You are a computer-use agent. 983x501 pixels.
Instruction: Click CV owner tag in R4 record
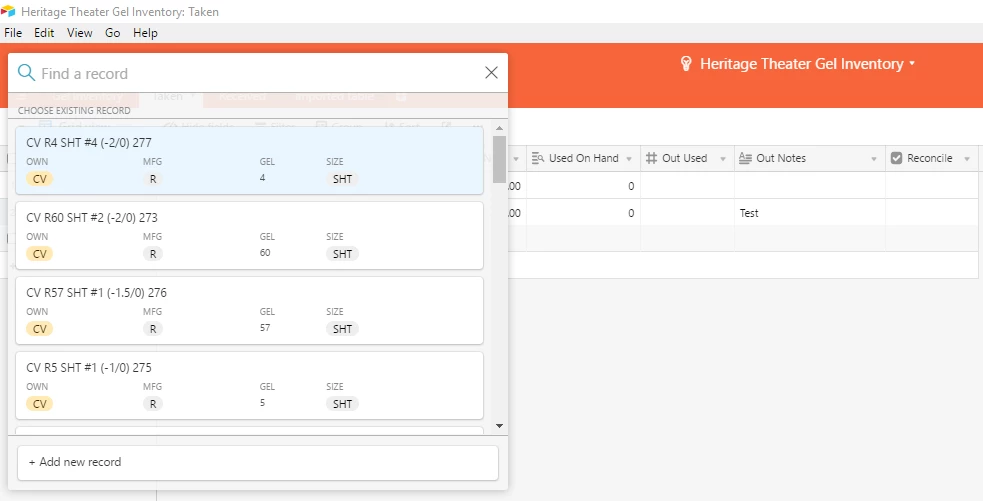[x=39, y=179]
